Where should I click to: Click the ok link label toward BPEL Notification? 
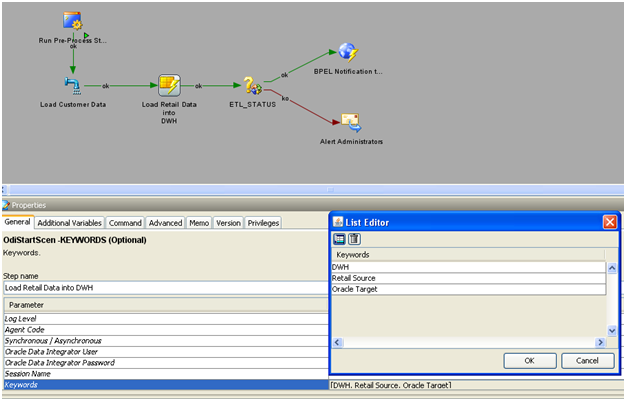[x=284, y=75]
